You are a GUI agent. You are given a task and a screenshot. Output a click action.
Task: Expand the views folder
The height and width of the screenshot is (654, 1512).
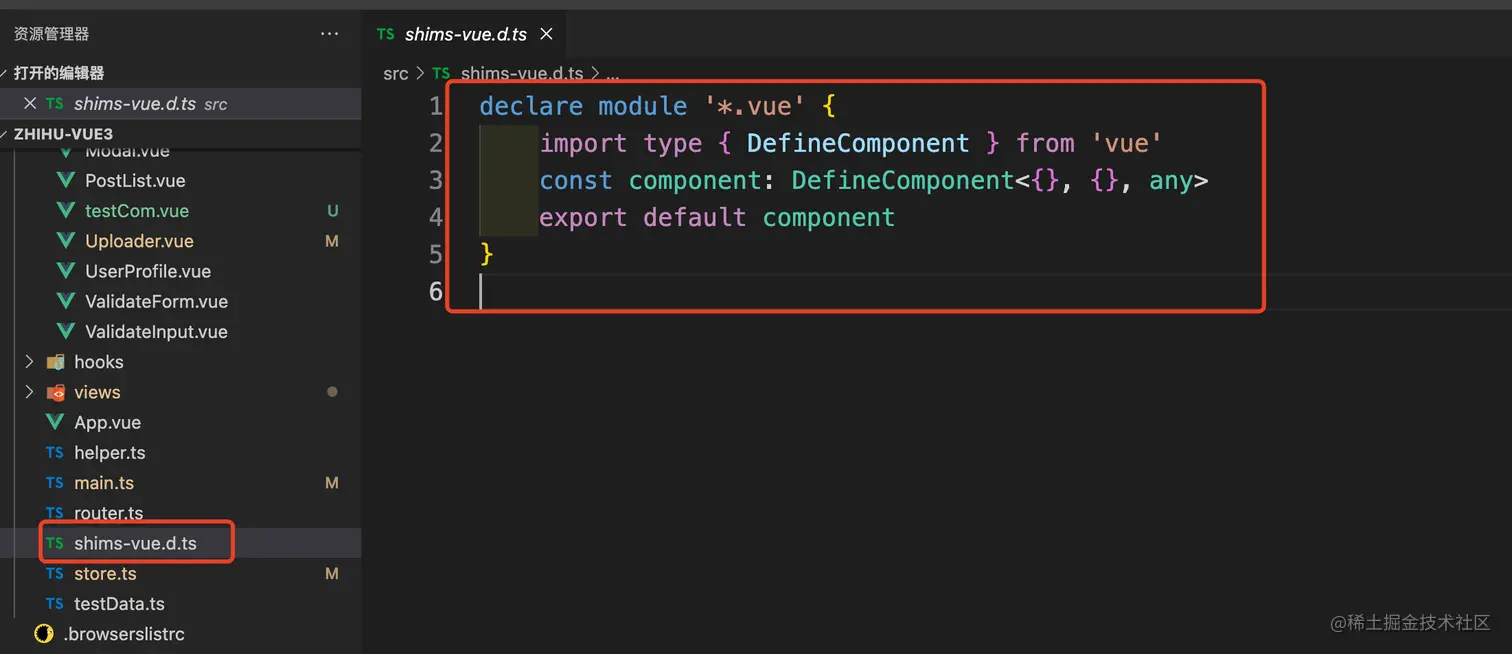[29, 392]
